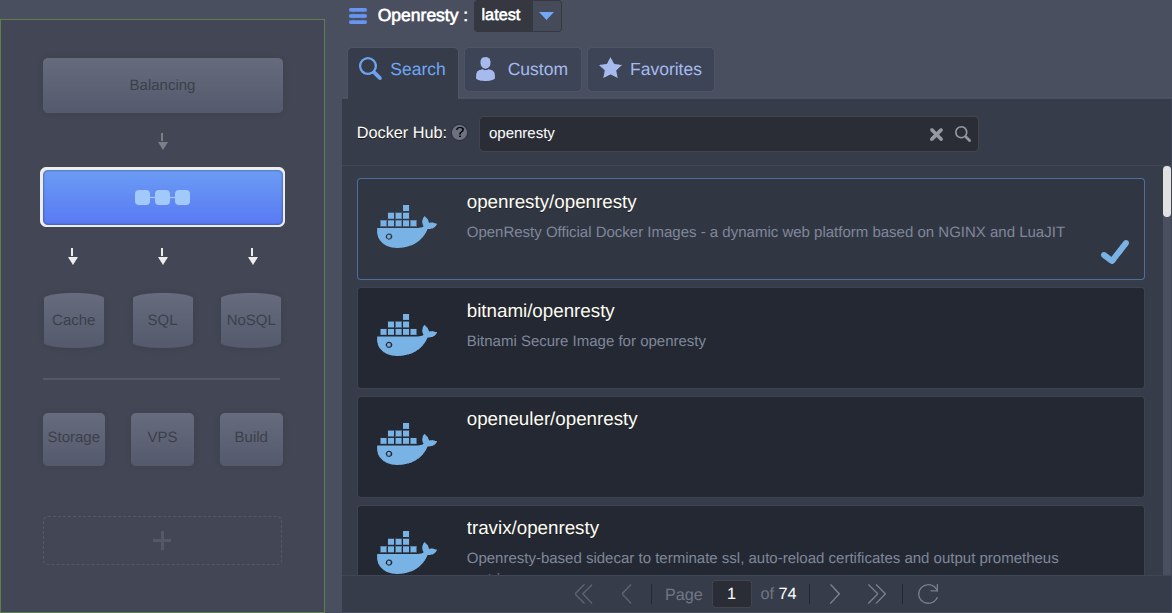
Task: Click the magnifier icon in the search field
Action: (x=962, y=133)
